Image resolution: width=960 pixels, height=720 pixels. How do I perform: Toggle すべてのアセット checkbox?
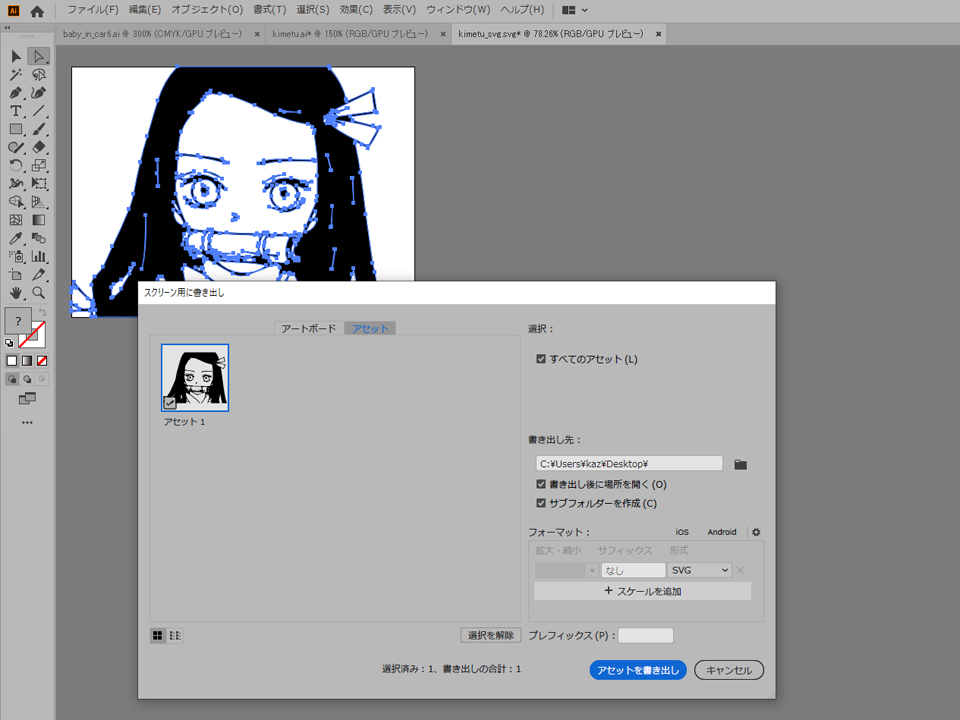tap(541, 359)
